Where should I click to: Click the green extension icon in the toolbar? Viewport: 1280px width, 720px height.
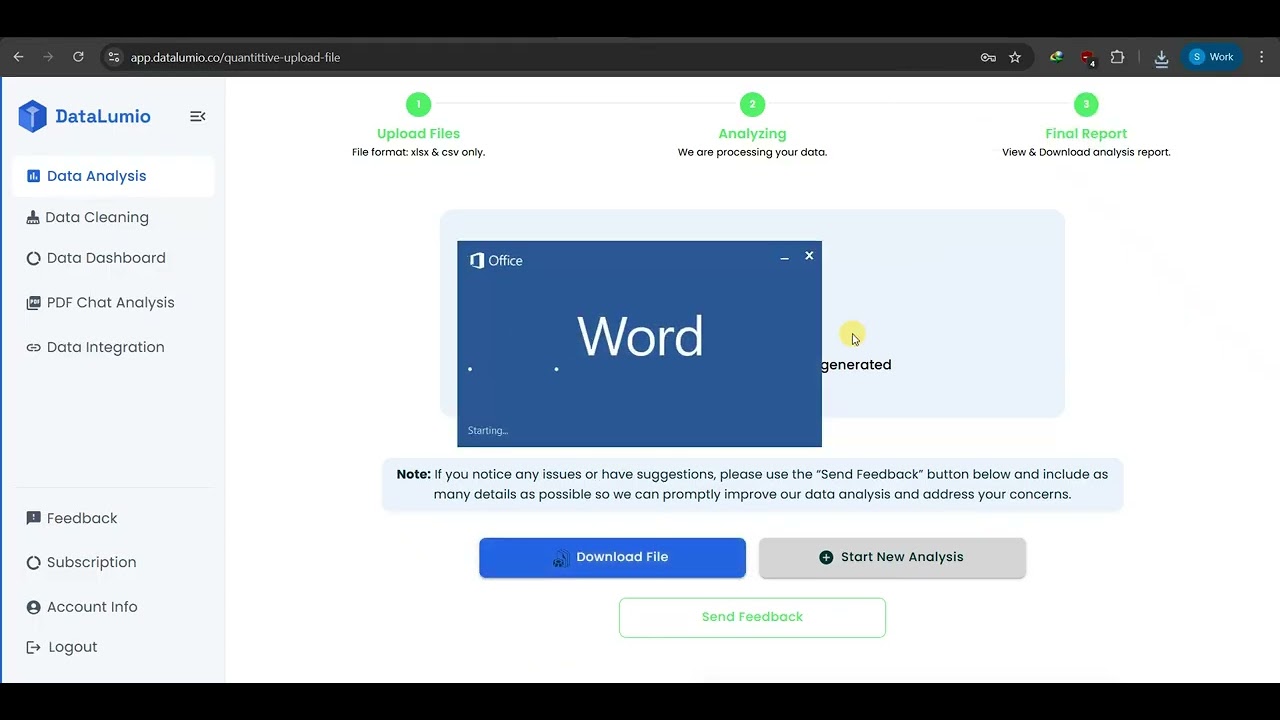[x=1056, y=57]
